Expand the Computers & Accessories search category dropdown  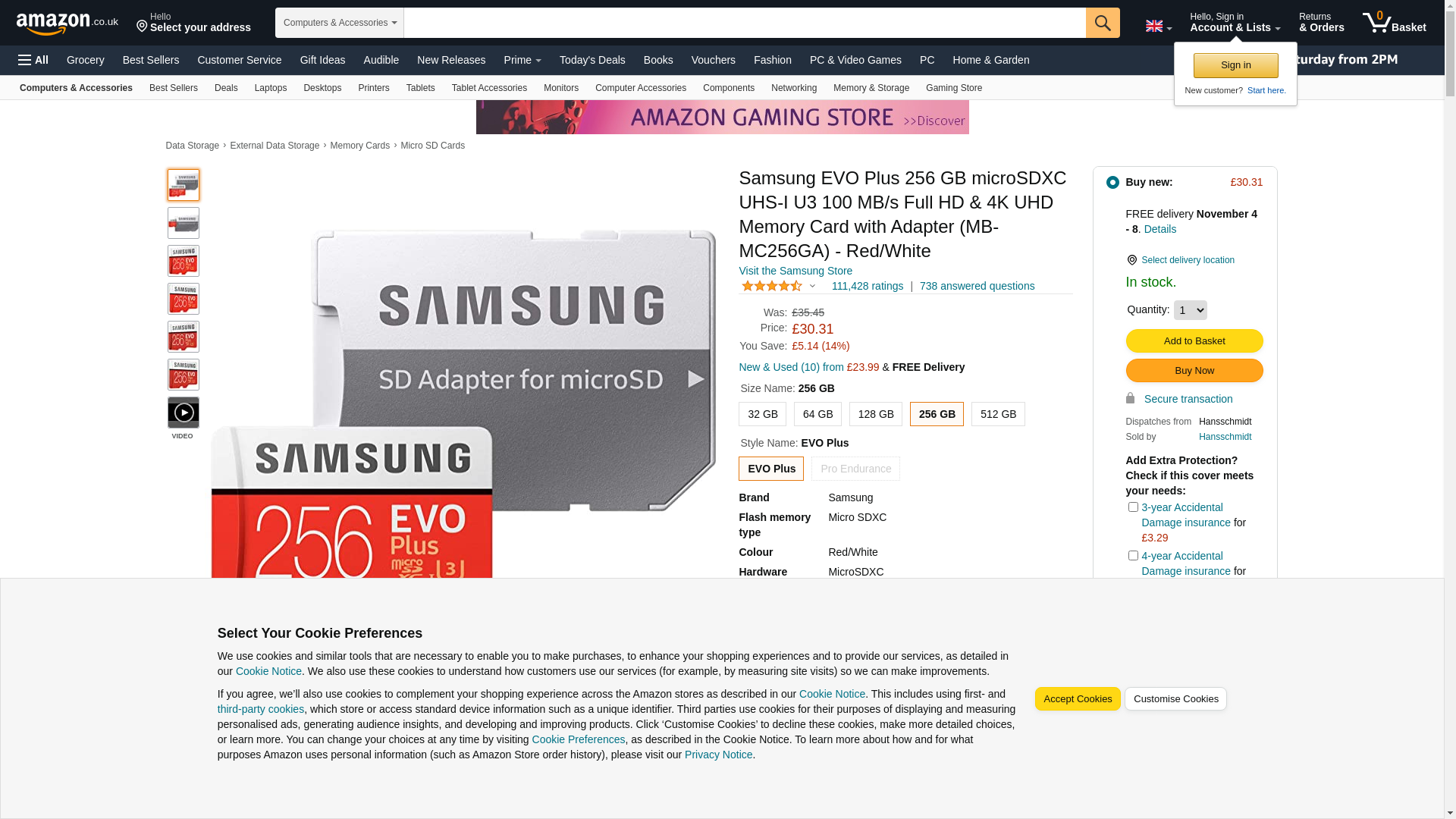(x=339, y=23)
